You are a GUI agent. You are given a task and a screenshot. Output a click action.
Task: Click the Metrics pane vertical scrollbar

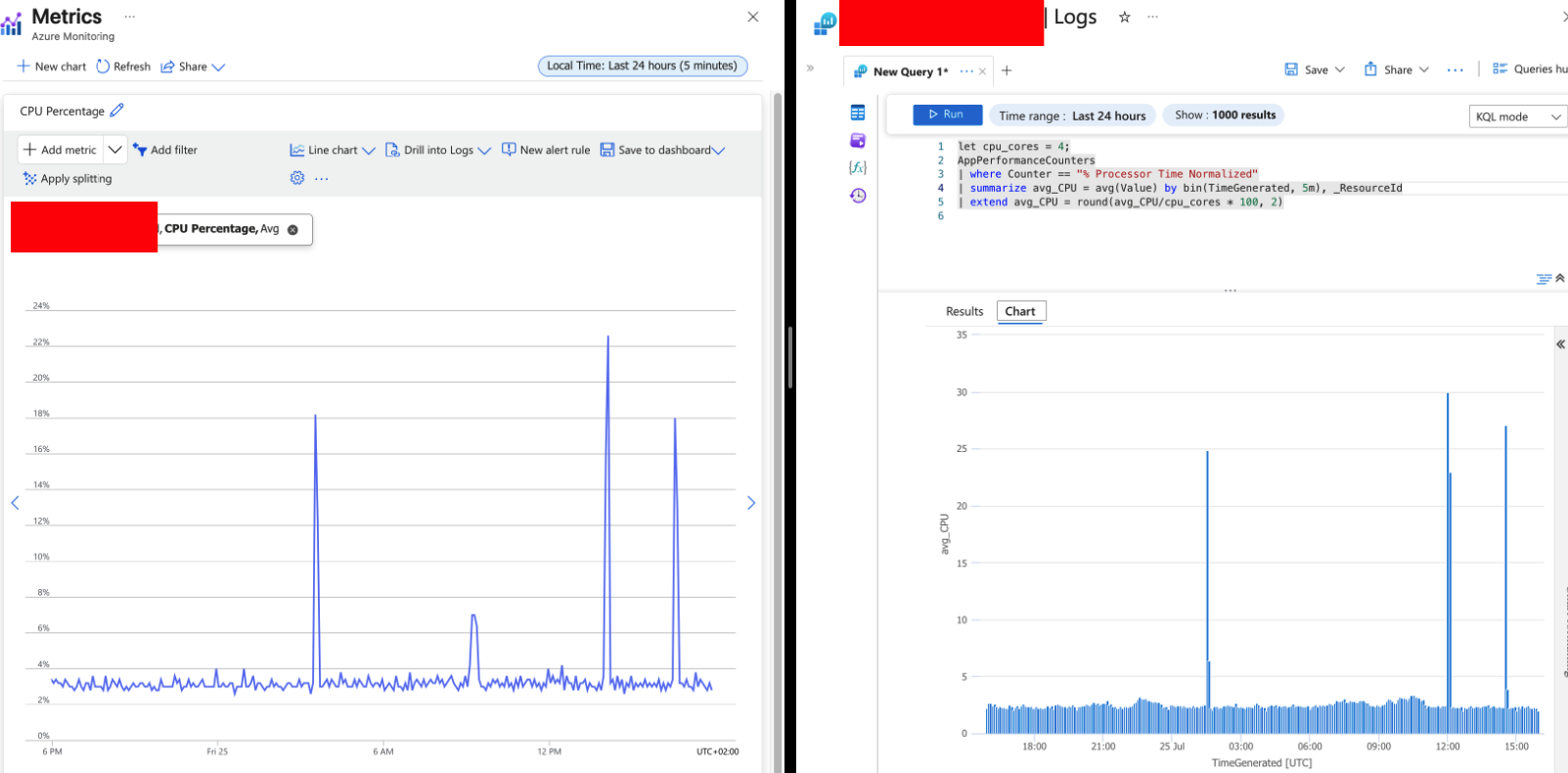click(778, 431)
